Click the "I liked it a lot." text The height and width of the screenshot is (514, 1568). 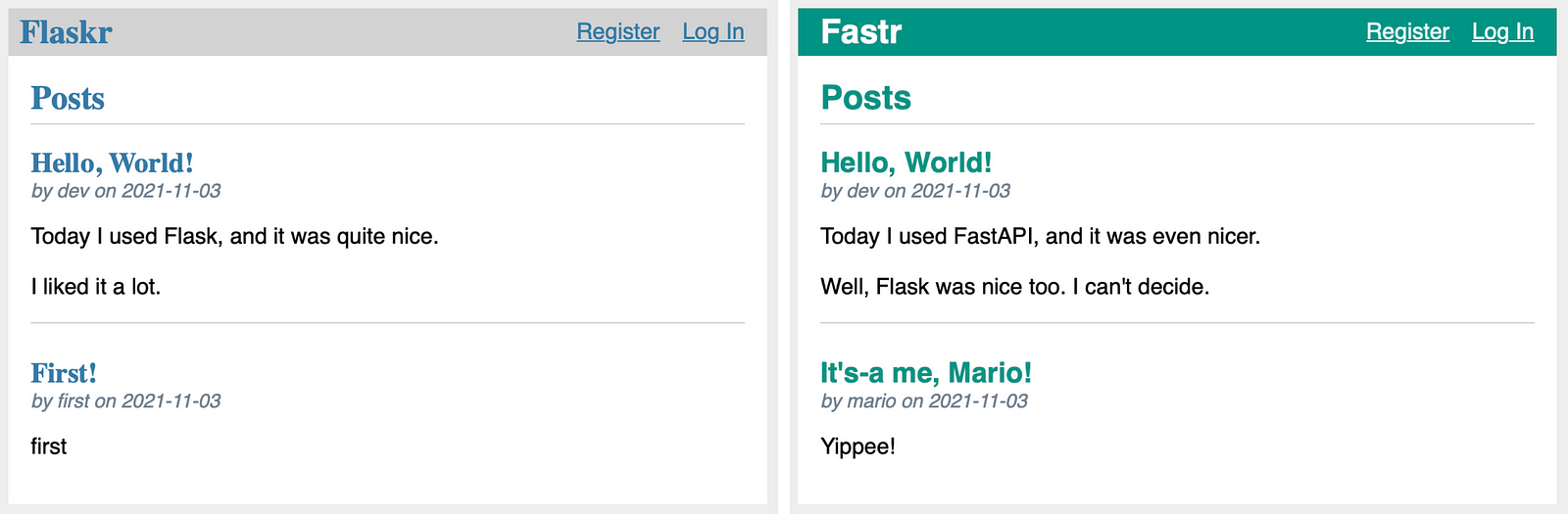(x=95, y=287)
